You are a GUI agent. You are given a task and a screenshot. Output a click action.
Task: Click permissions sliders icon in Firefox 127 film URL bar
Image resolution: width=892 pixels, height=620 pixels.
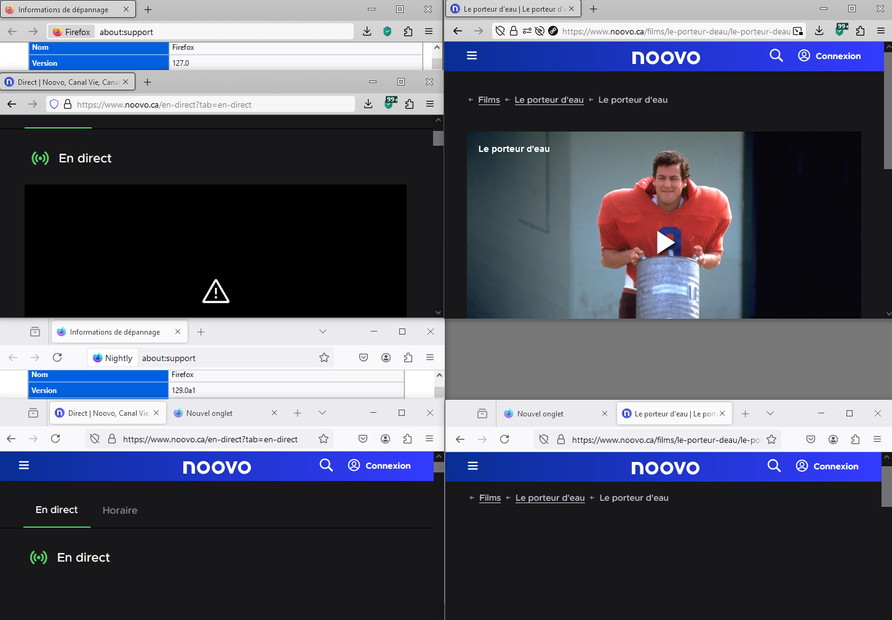coord(527,31)
